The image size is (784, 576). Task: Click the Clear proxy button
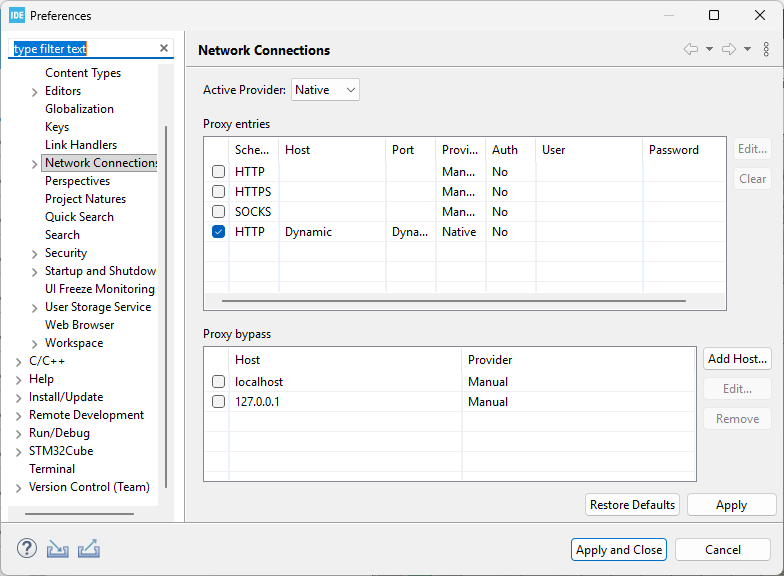[752, 179]
